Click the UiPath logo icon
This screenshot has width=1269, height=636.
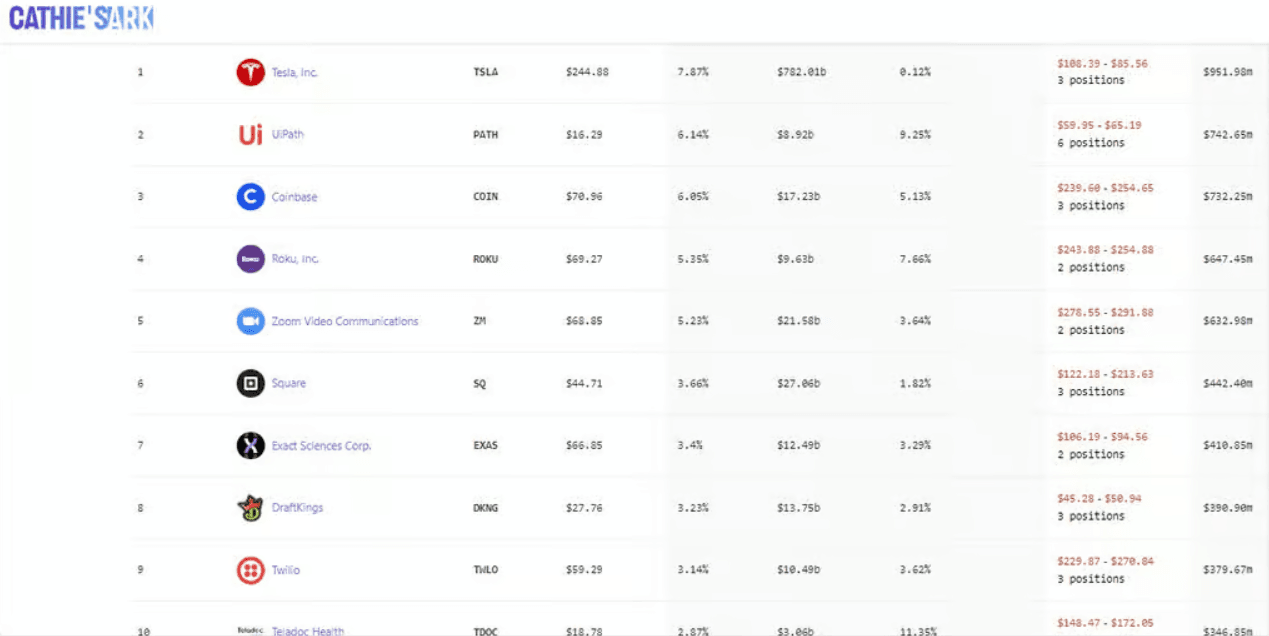pyautogui.click(x=250, y=134)
